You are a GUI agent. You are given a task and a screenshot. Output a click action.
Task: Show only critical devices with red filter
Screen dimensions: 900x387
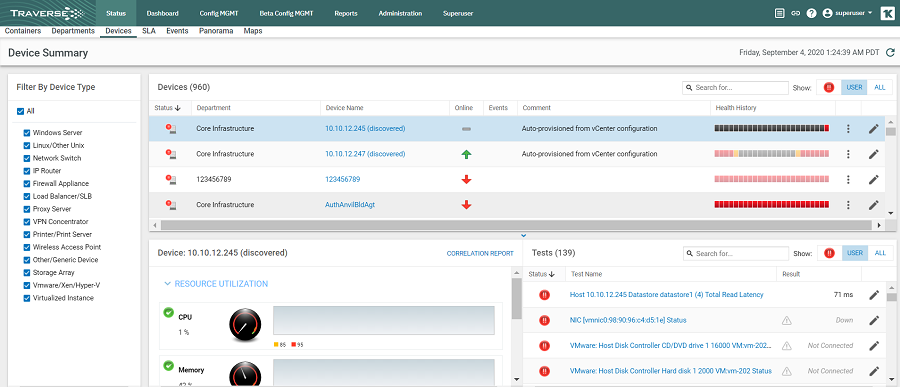click(828, 88)
